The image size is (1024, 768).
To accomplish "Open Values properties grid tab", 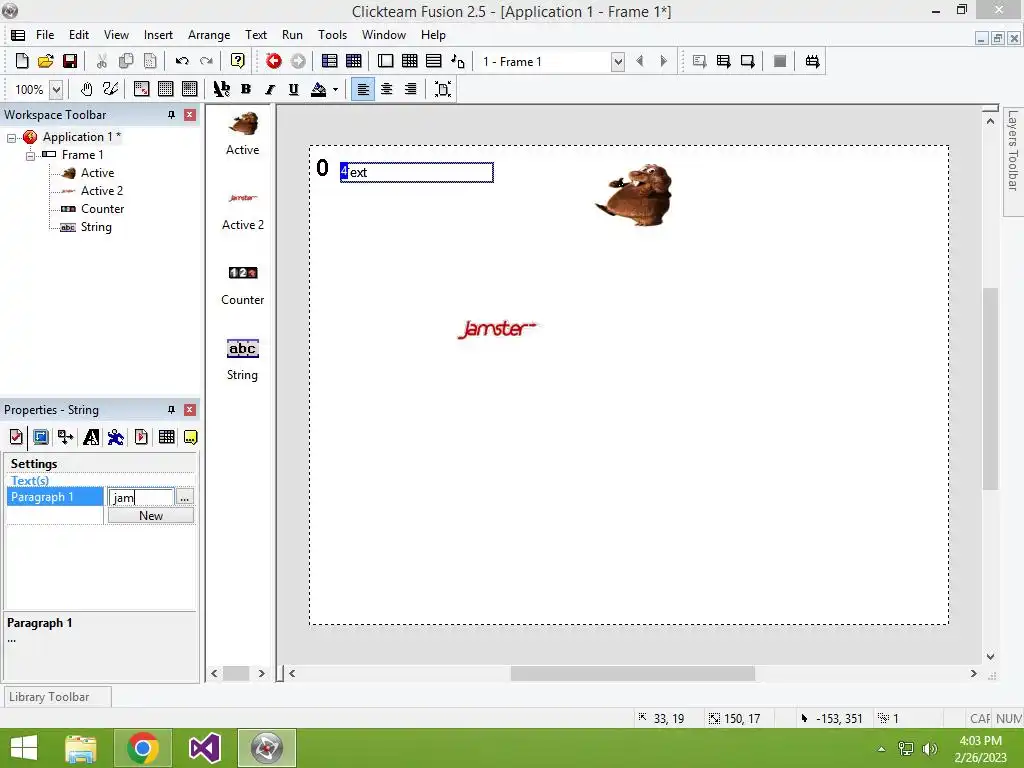I will [x=167, y=437].
